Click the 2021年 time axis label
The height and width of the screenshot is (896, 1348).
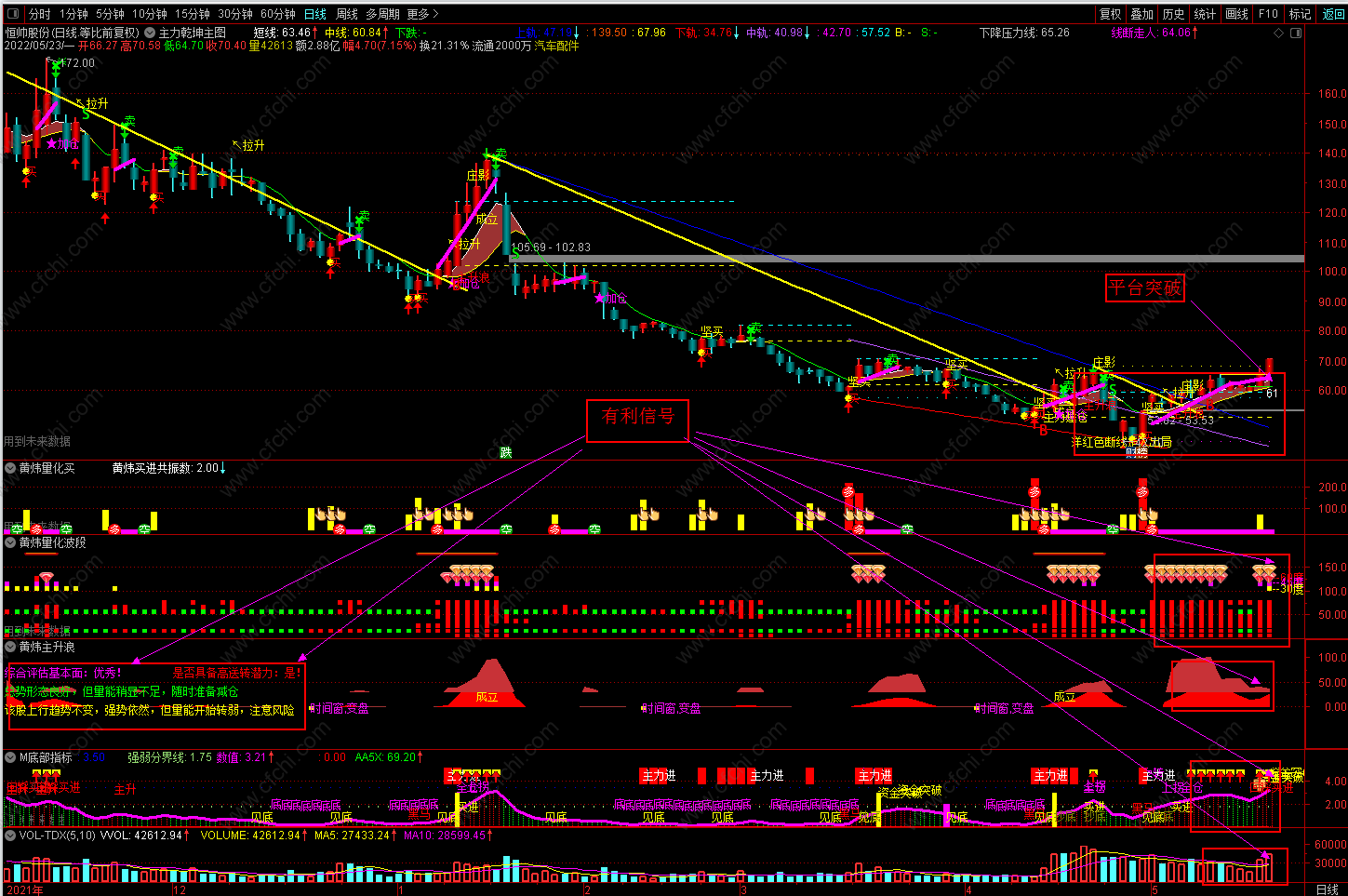(25, 889)
